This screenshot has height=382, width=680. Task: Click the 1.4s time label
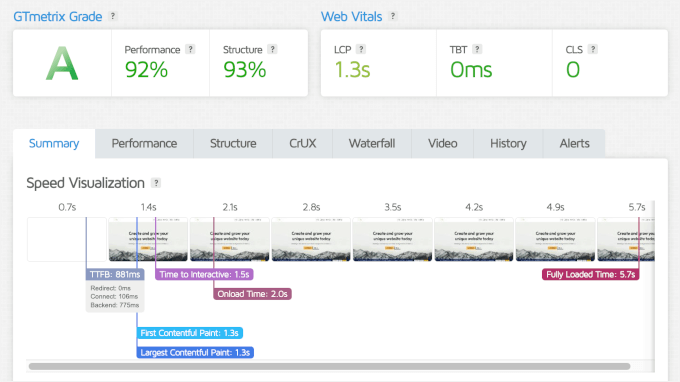(x=148, y=207)
